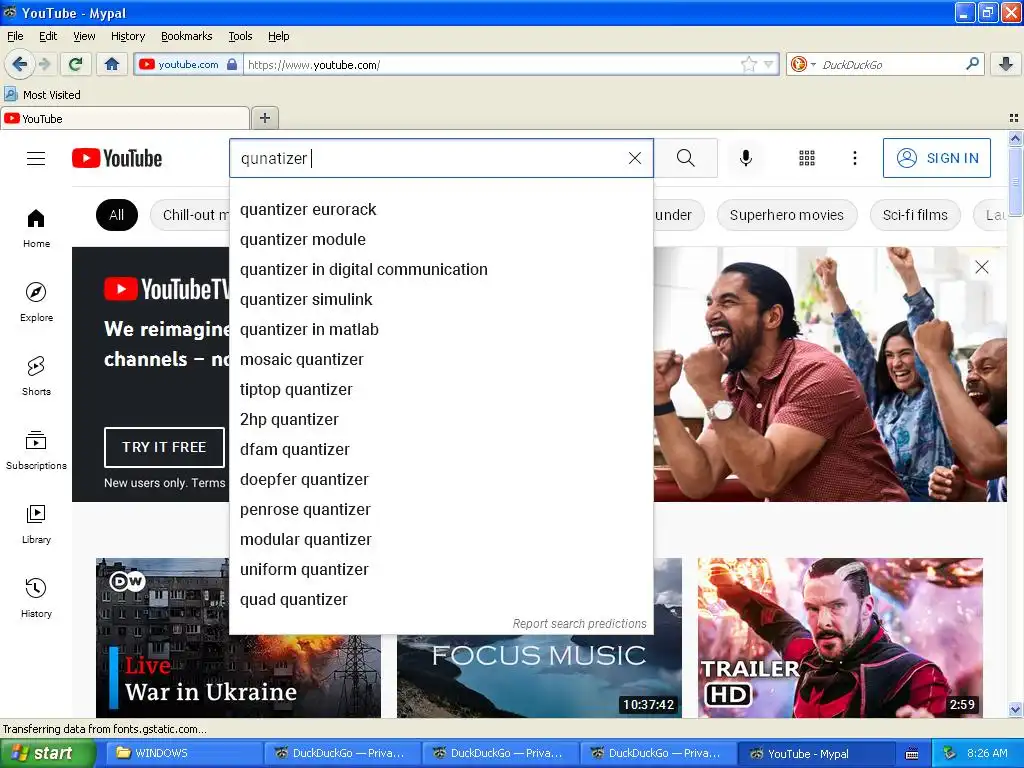Open the Doctor Strange TRAILER HD thumbnail
Viewport: 1024px width, 768px height.
(x=840, y=638)
